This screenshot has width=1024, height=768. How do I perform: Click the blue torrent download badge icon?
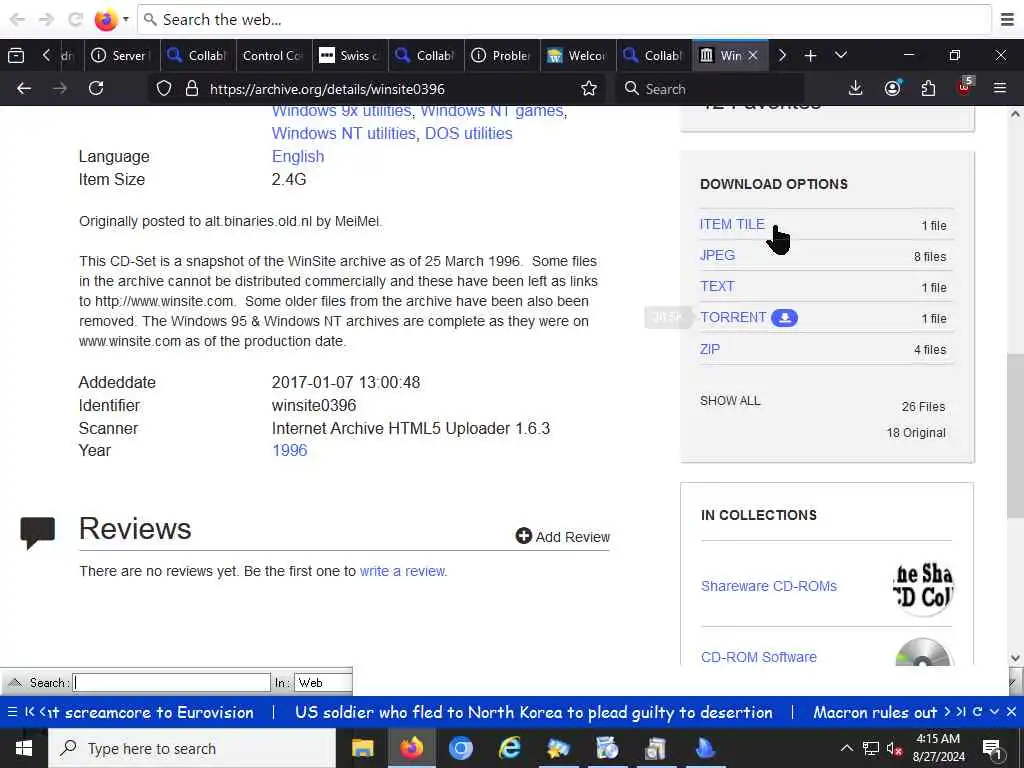(x=784, y=318)
